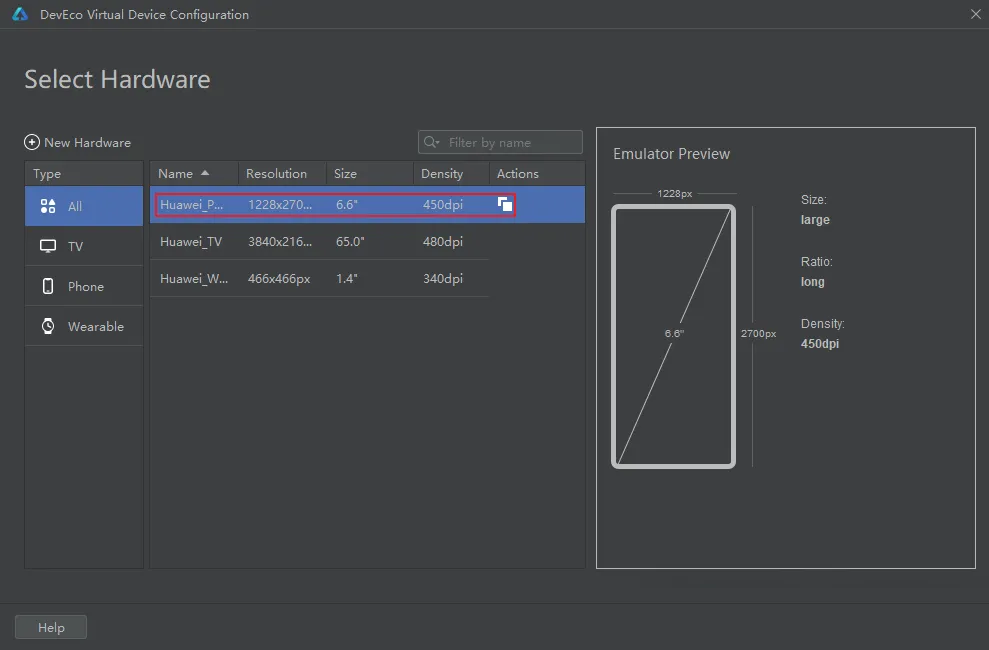Clone the Huawei_P device using copy icon
Viewport: 989px width, 650px height.
click(505, 204)
